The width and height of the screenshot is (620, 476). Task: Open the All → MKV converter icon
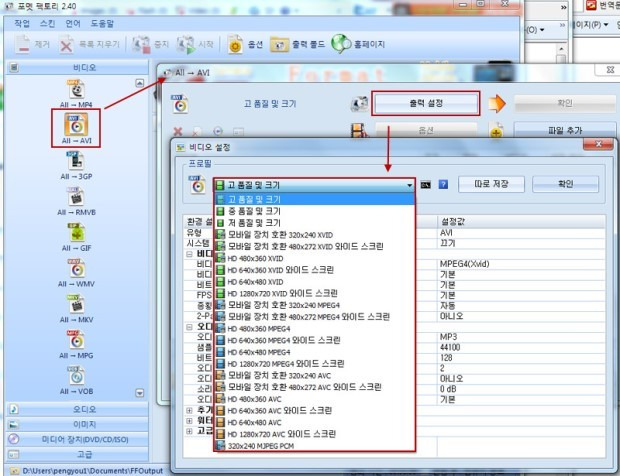click(x=76, y=304)
